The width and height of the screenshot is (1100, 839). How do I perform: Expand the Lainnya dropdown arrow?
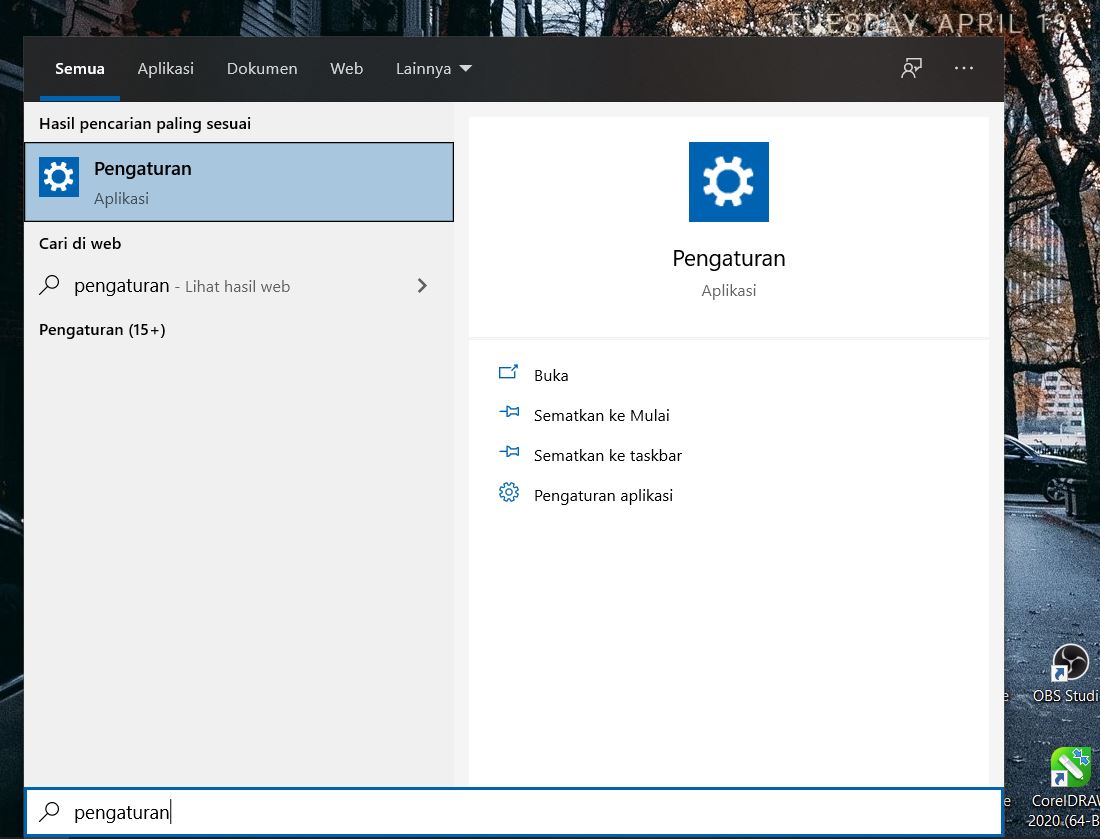[465, 68]
